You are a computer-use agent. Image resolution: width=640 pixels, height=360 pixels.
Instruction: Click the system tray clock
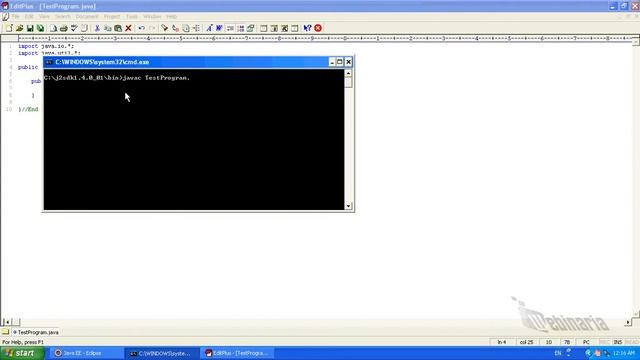pos(624,353)
